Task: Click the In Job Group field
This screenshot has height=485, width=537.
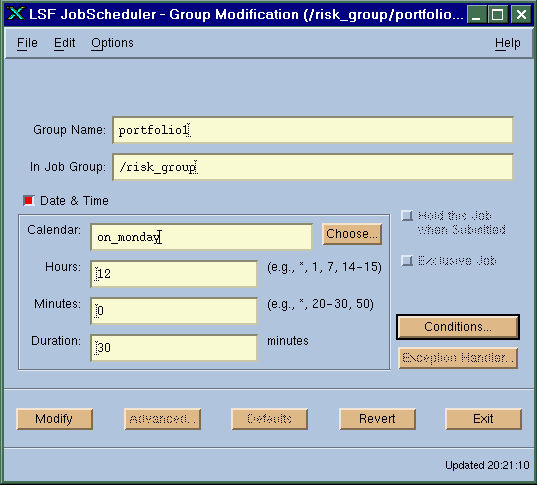Action: pyautogui.click(x=313, y=167)
